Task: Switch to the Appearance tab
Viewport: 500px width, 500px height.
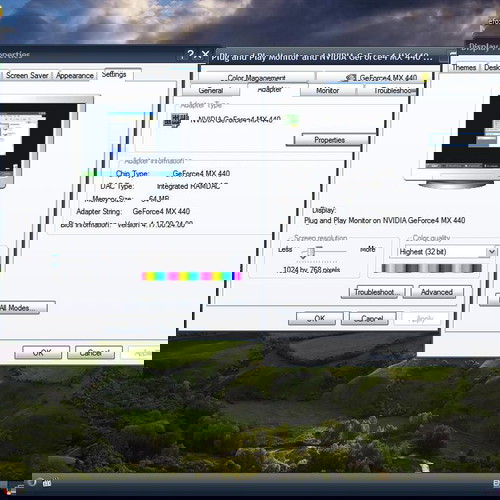Action: click(x=75, y=75)
